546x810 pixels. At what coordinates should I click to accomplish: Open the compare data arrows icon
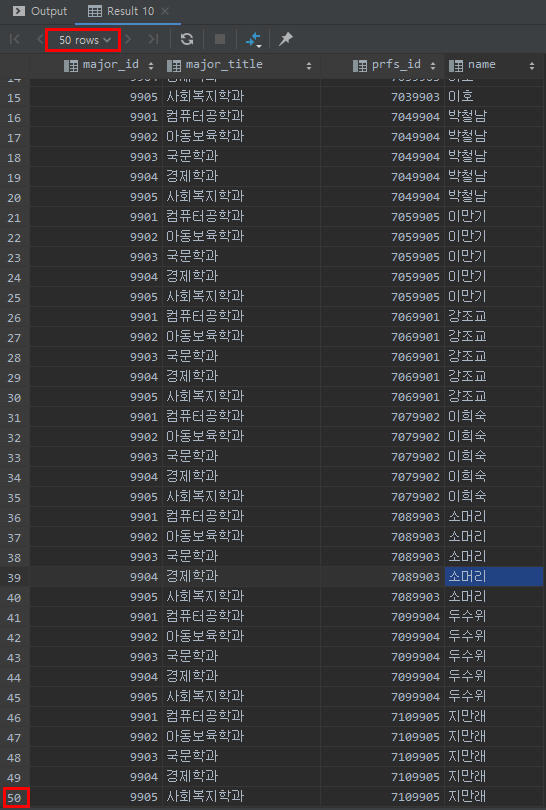pos(254,39)
